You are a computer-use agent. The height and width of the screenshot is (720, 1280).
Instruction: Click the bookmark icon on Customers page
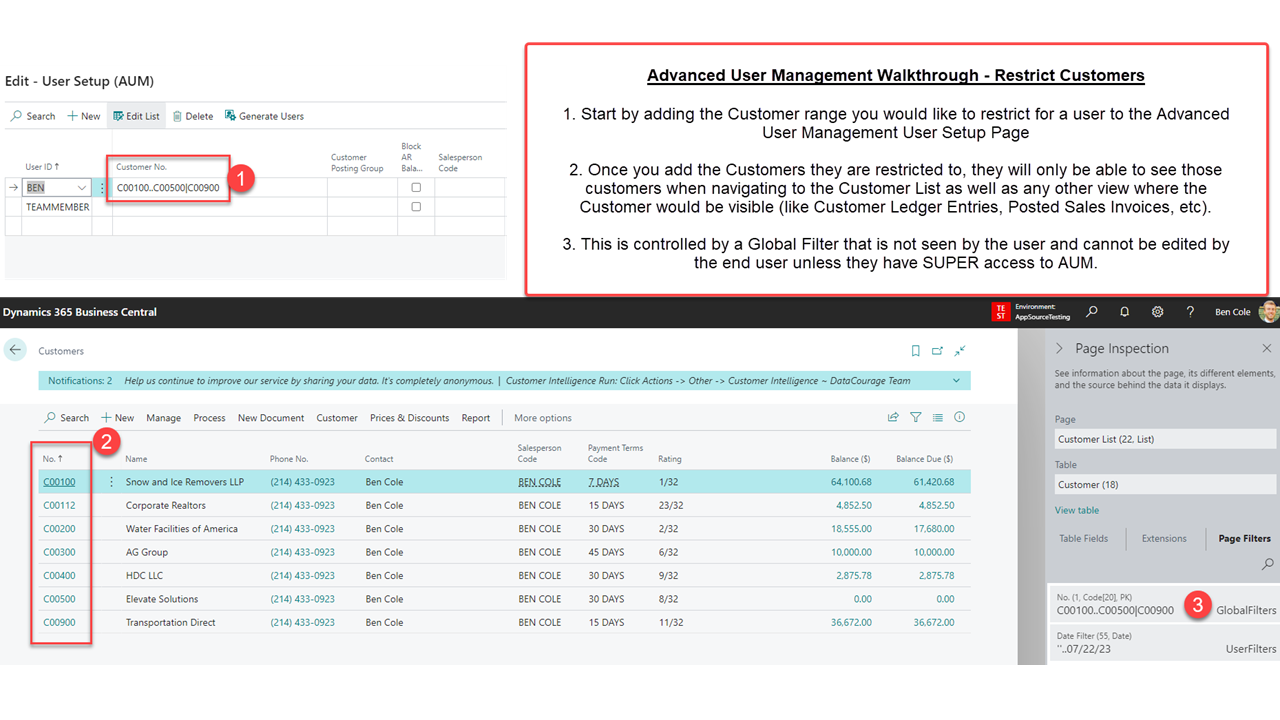[x=915, y=351]
